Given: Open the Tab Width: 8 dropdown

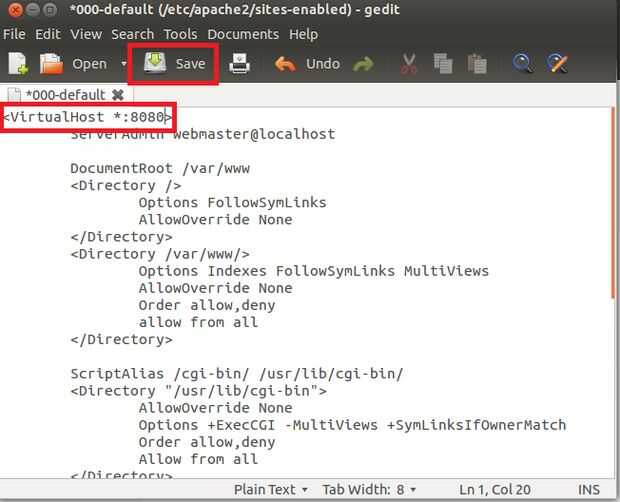Looking at the screenshot, I should (369, 489).
